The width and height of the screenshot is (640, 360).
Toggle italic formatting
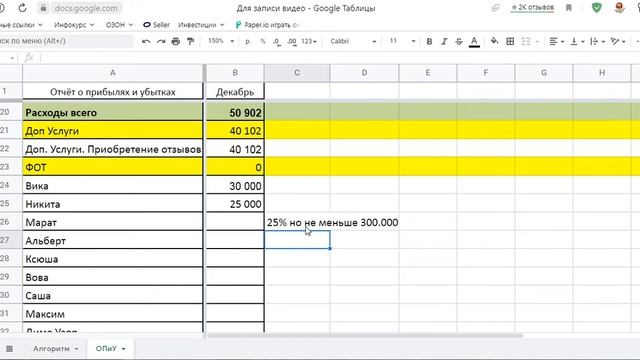[x=444, y=41]
